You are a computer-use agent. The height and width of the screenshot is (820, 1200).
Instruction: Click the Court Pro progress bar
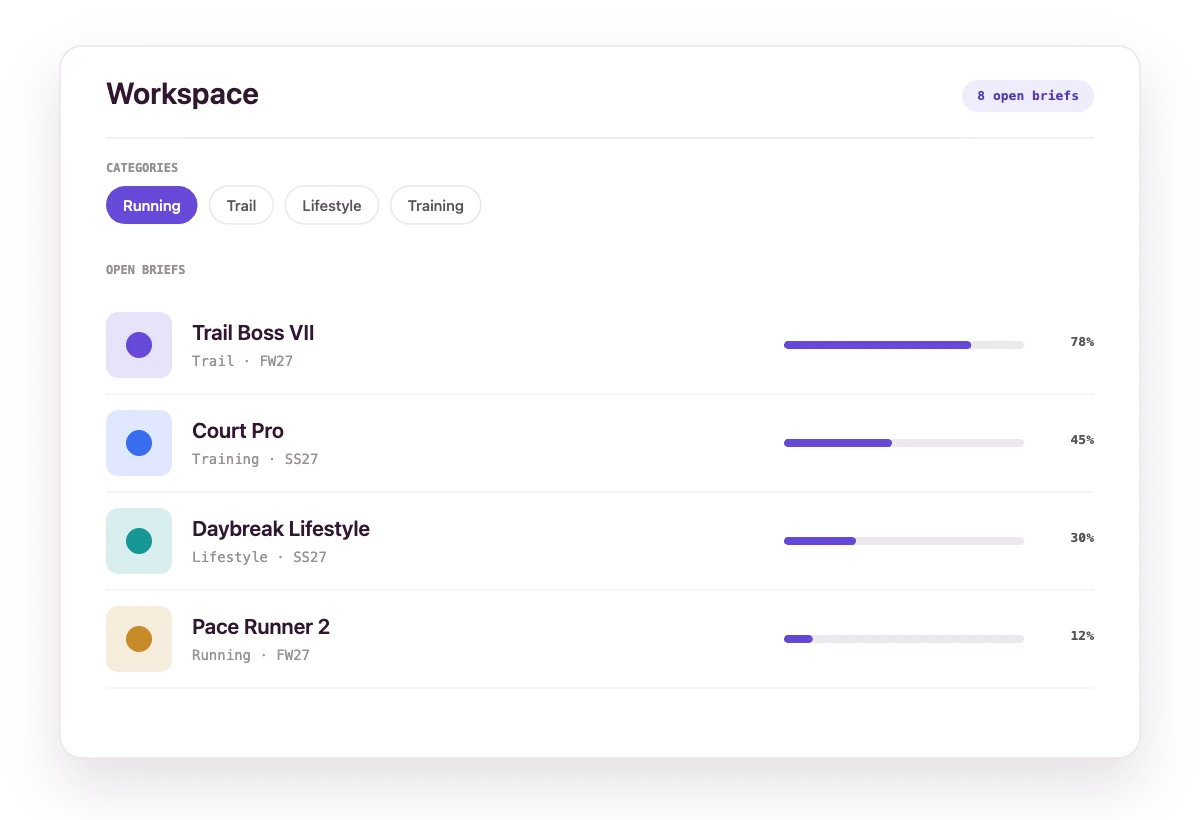[x=904, y=443]
